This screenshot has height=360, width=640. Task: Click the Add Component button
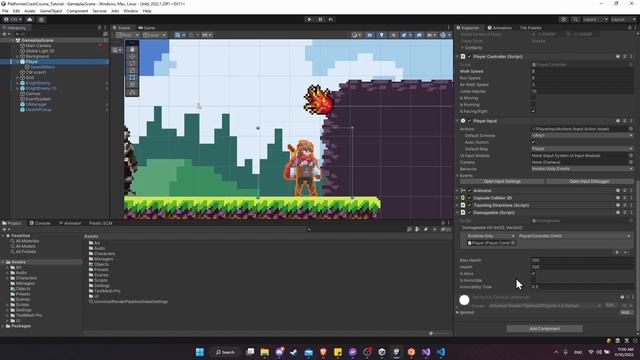click(x=544, y=329)
